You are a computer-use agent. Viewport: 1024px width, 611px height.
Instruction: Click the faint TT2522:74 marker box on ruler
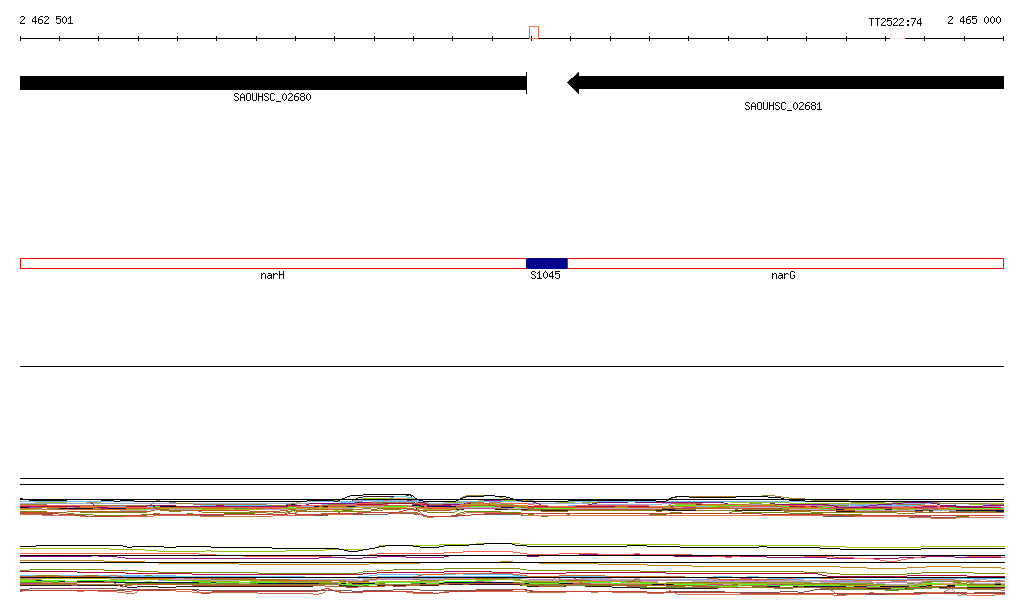coord(897,34)
